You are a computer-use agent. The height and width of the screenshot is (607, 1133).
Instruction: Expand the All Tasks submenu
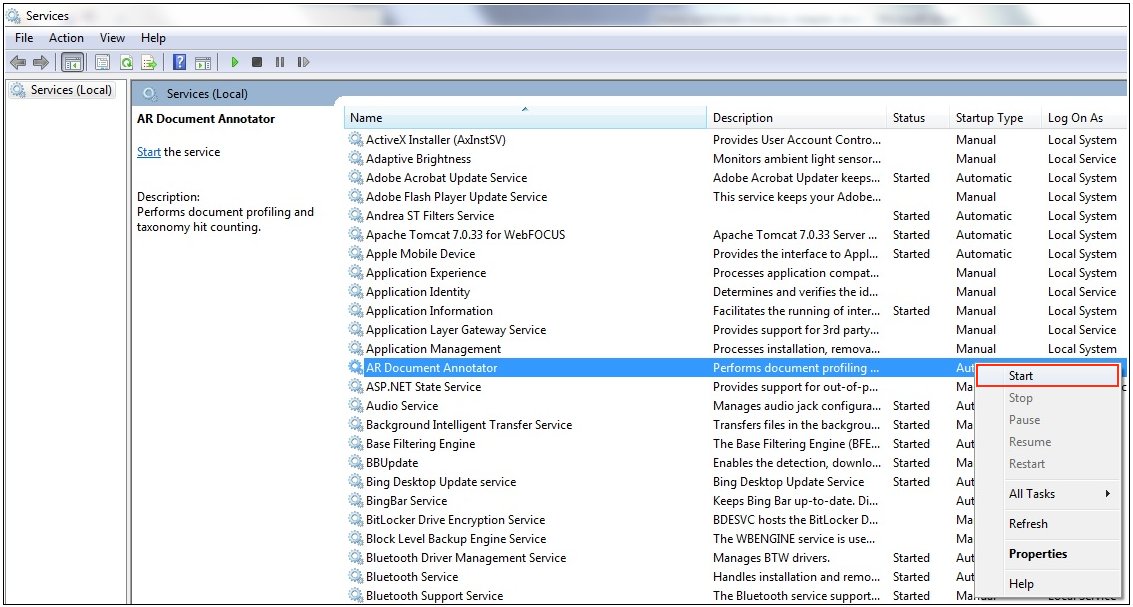tap(1047, 494)
